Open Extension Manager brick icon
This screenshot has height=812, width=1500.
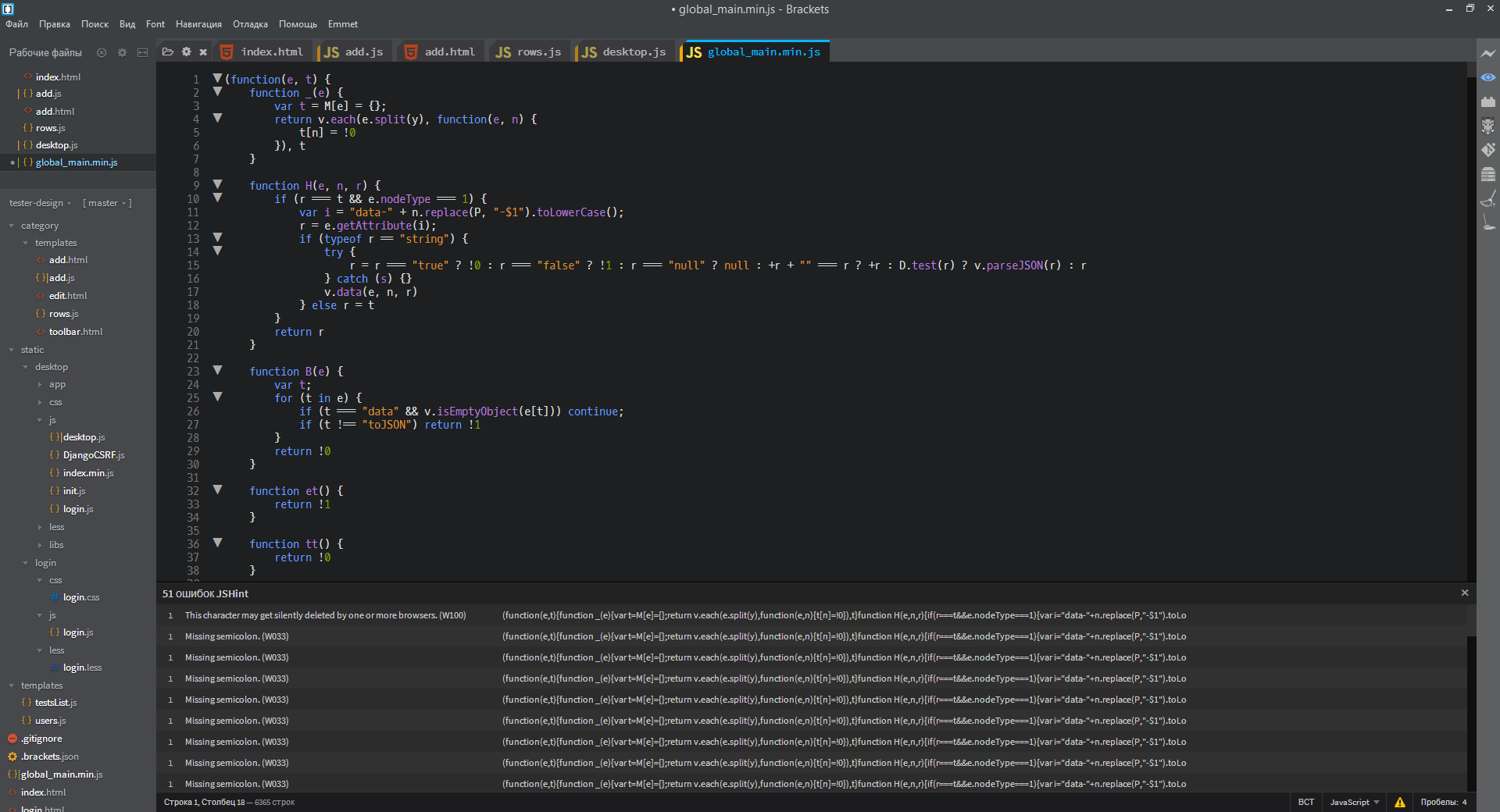tap(1487, 101)
